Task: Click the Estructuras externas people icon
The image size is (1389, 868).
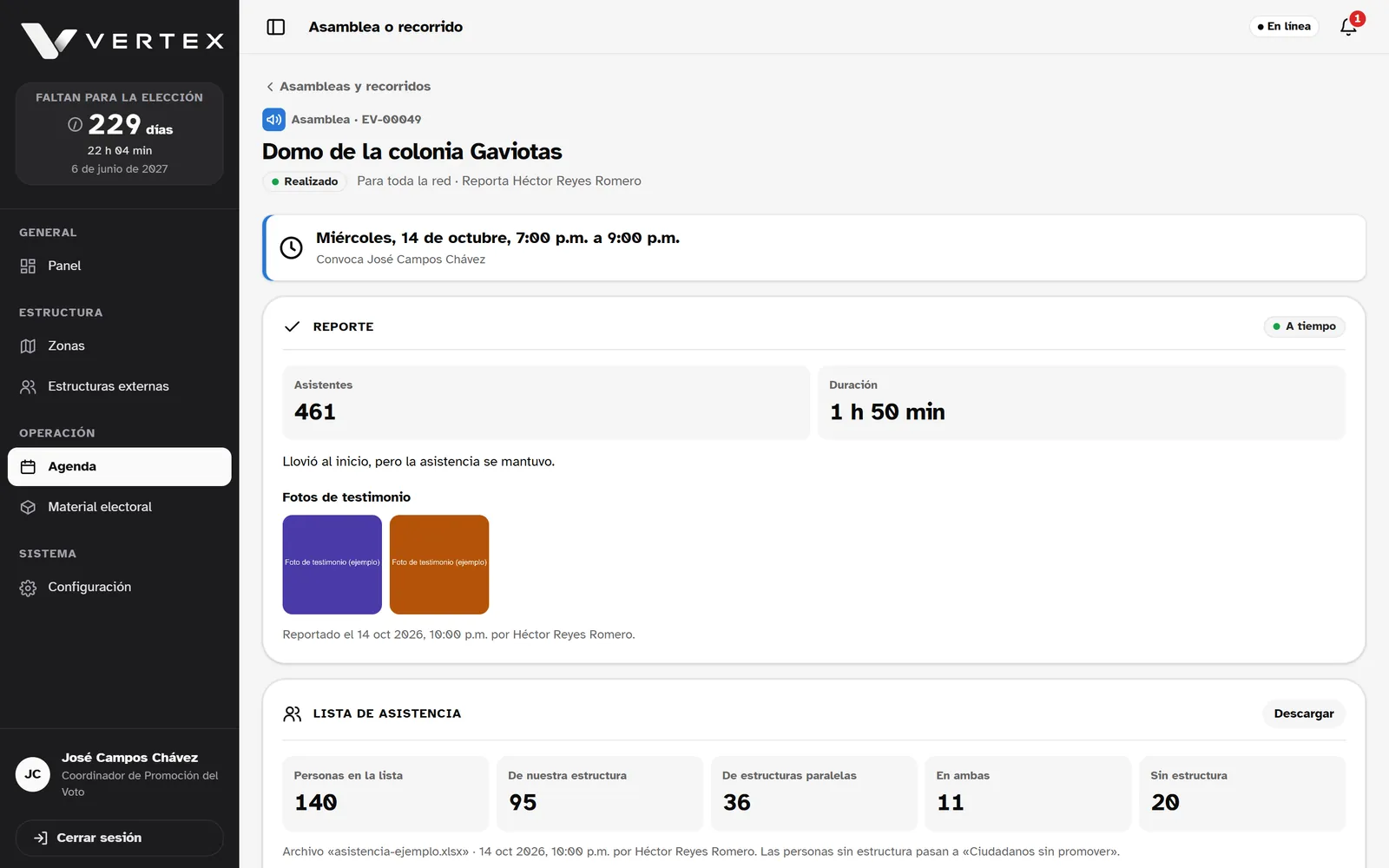Action: click(28, 387)
